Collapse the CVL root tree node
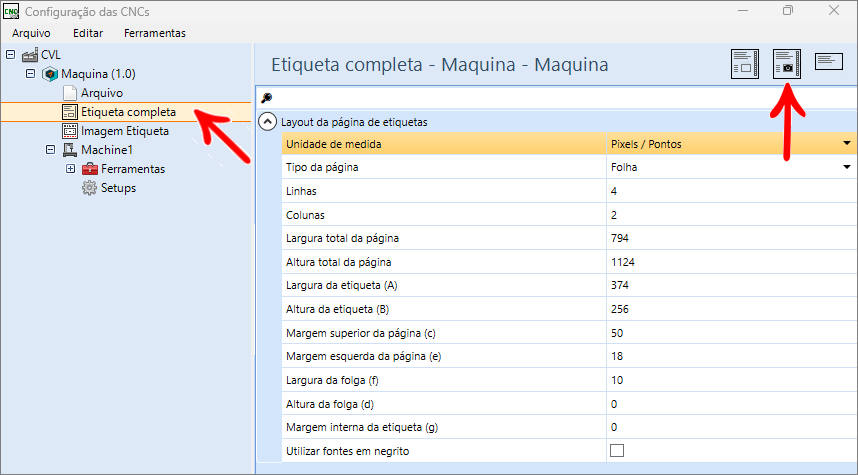858x475 pixels. (10, 55)
